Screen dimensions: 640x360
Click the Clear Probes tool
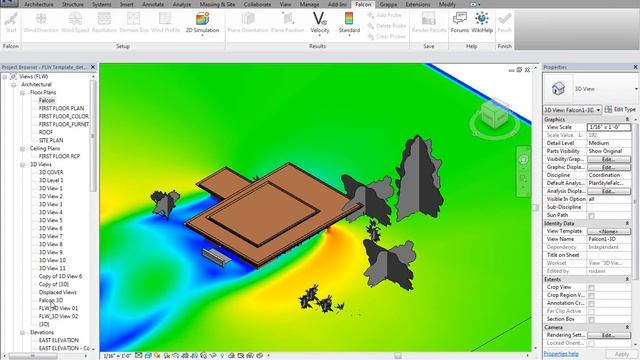click(387, 36)
